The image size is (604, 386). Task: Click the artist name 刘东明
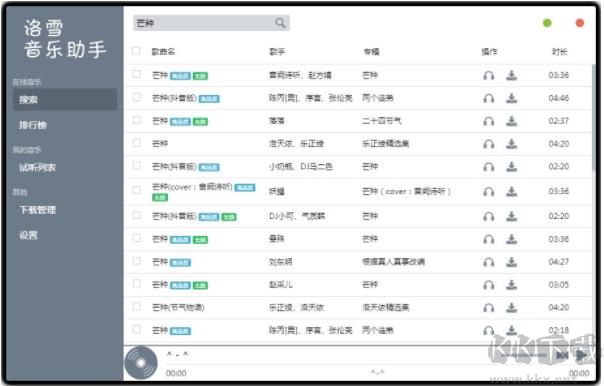coord(280,262)
